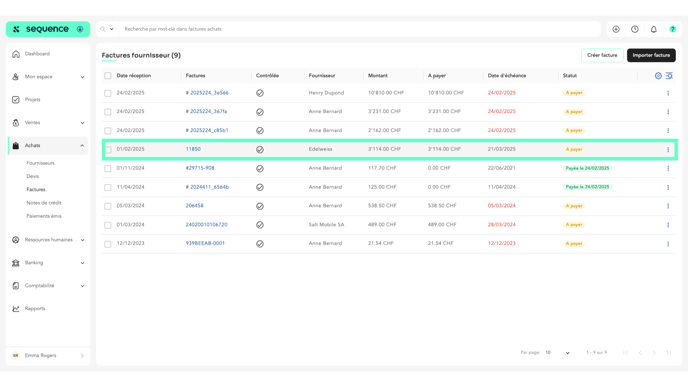Click the Importer facture button
The width and height of the screenshot is (688, 387).
coord(651,55)
